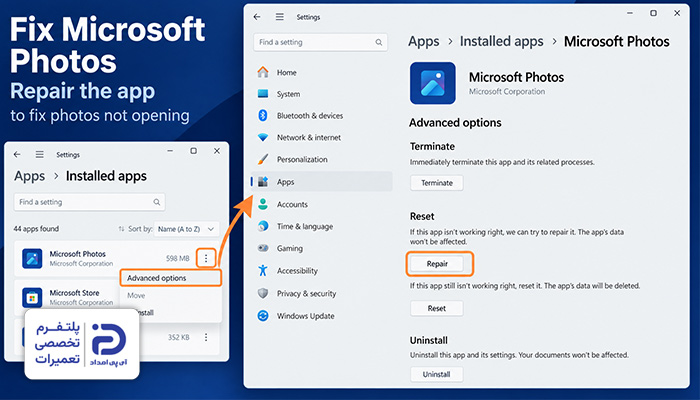700x400 pixels.
Task: Open three-dot menu for the 352 KB app
Action: pos(206,337)
